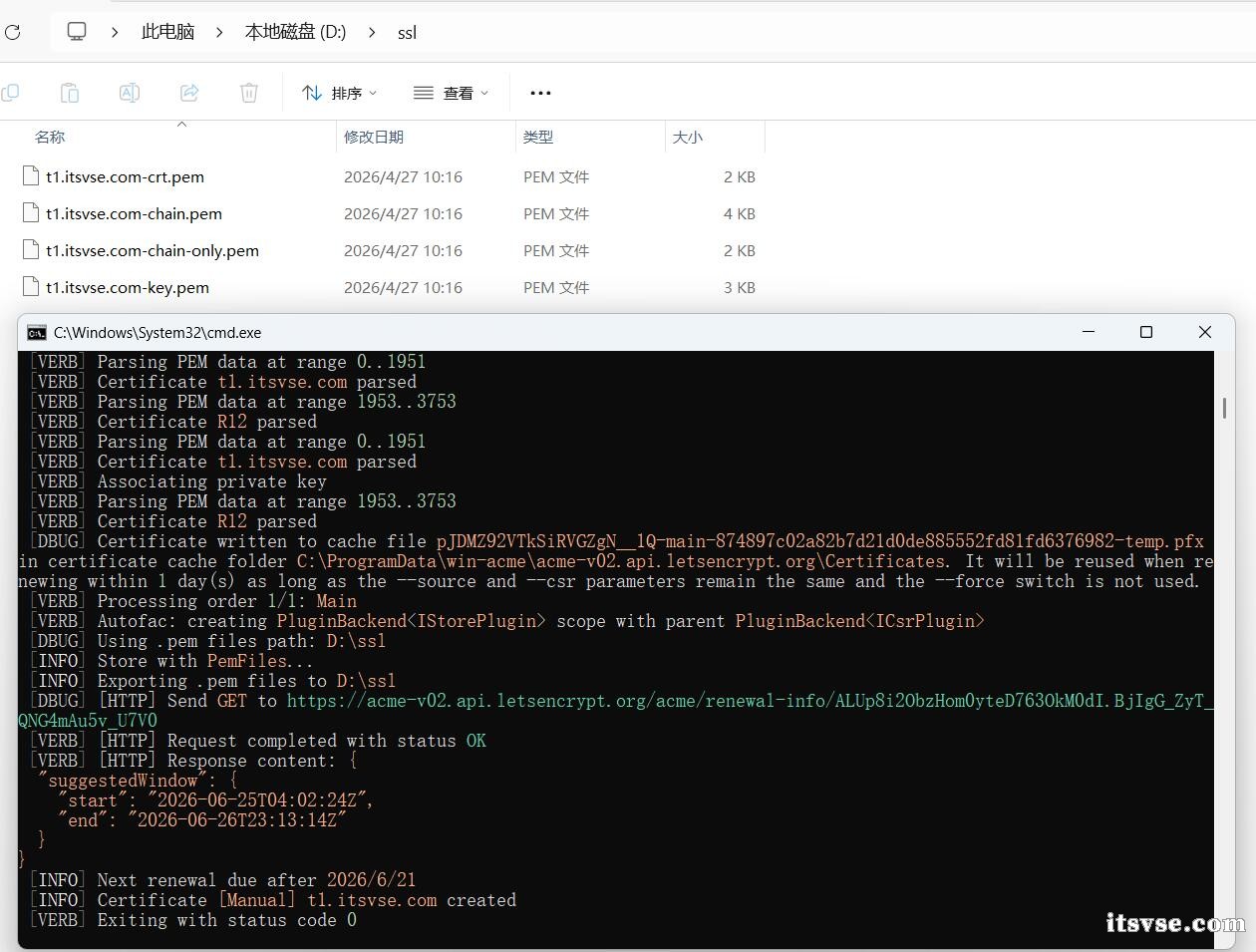Sort files by 修改日期 column header
This screenshot has width=1256, height=952.
click(x=374, y=137)
